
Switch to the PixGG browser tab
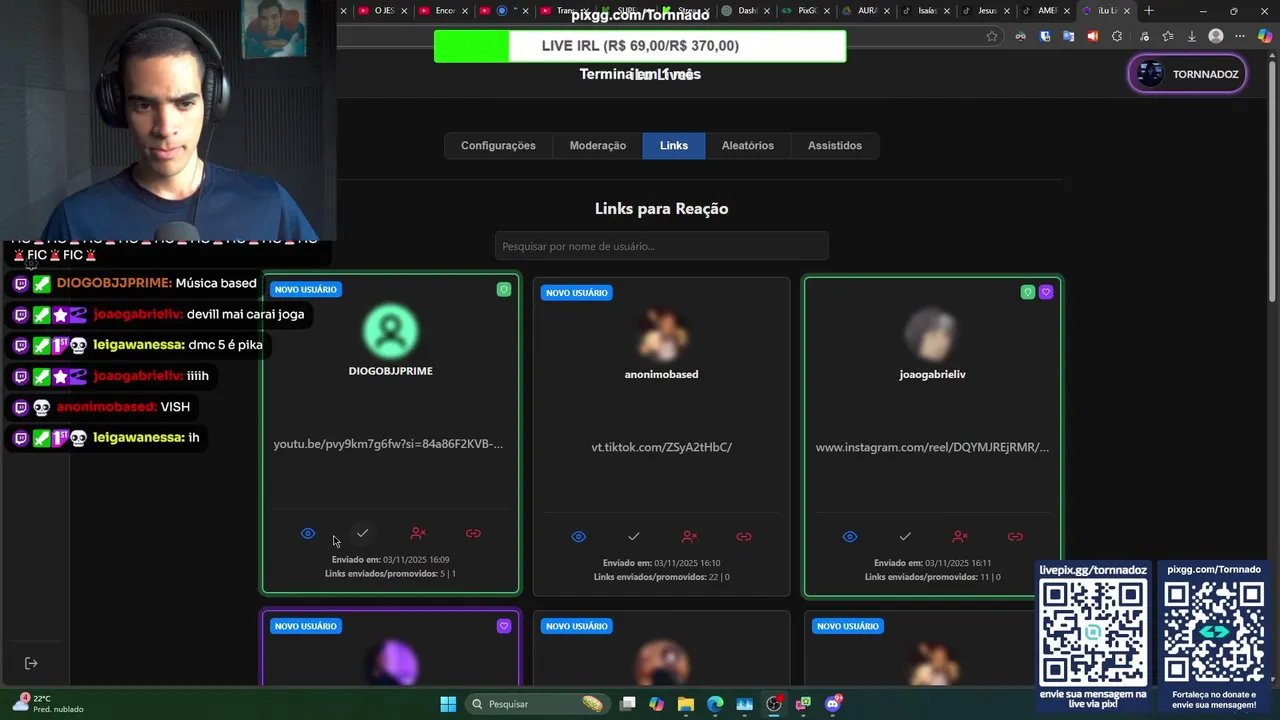coord(804,11)
